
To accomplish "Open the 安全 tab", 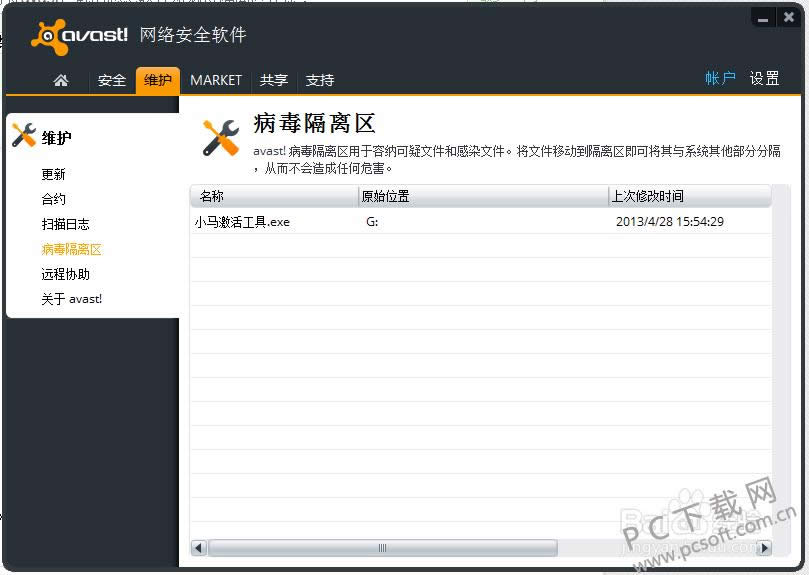I will click(111, 80).
